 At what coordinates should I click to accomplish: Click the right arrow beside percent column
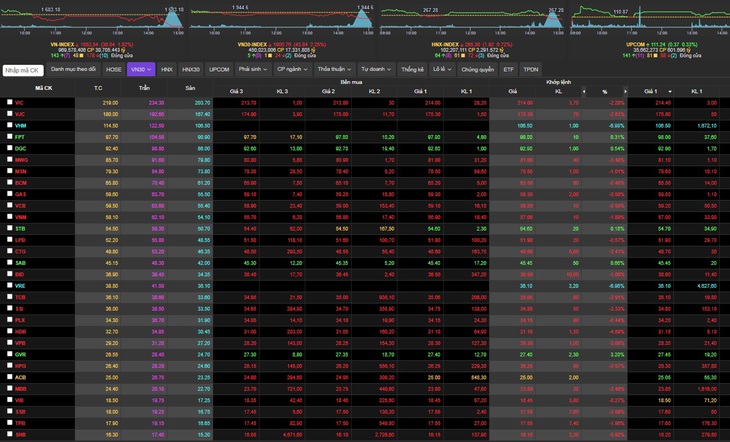click(625, 91)
